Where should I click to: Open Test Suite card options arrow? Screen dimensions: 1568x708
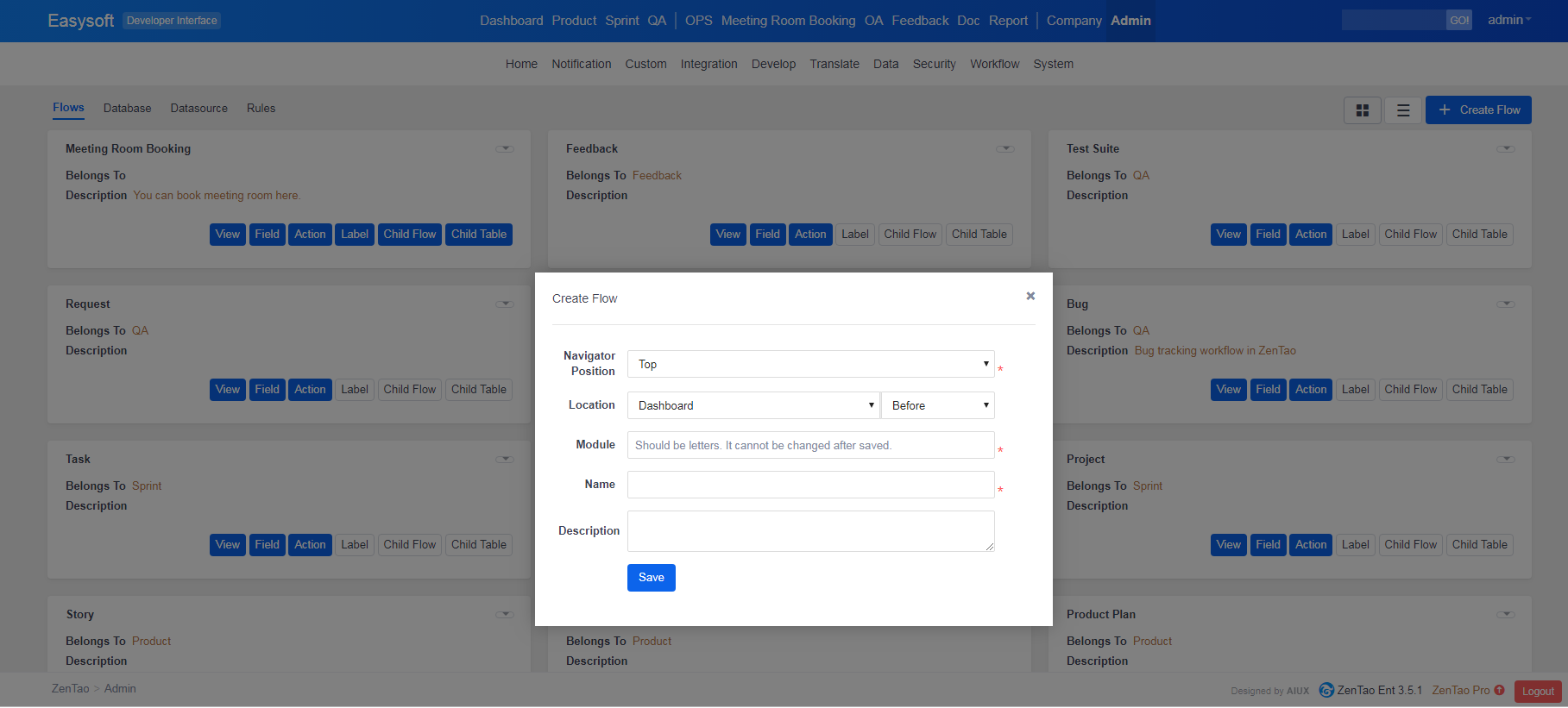tap(1506, 149)
